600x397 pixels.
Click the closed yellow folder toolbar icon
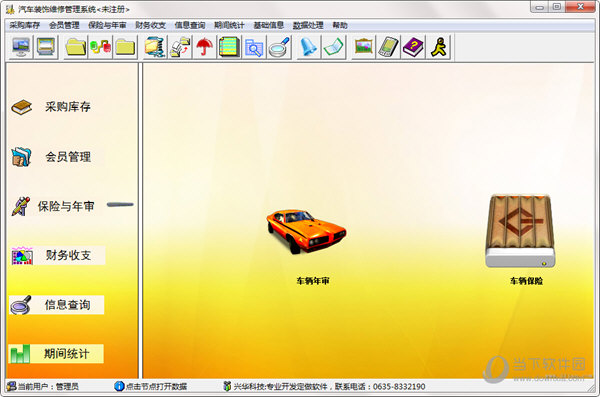pos(125,47)
